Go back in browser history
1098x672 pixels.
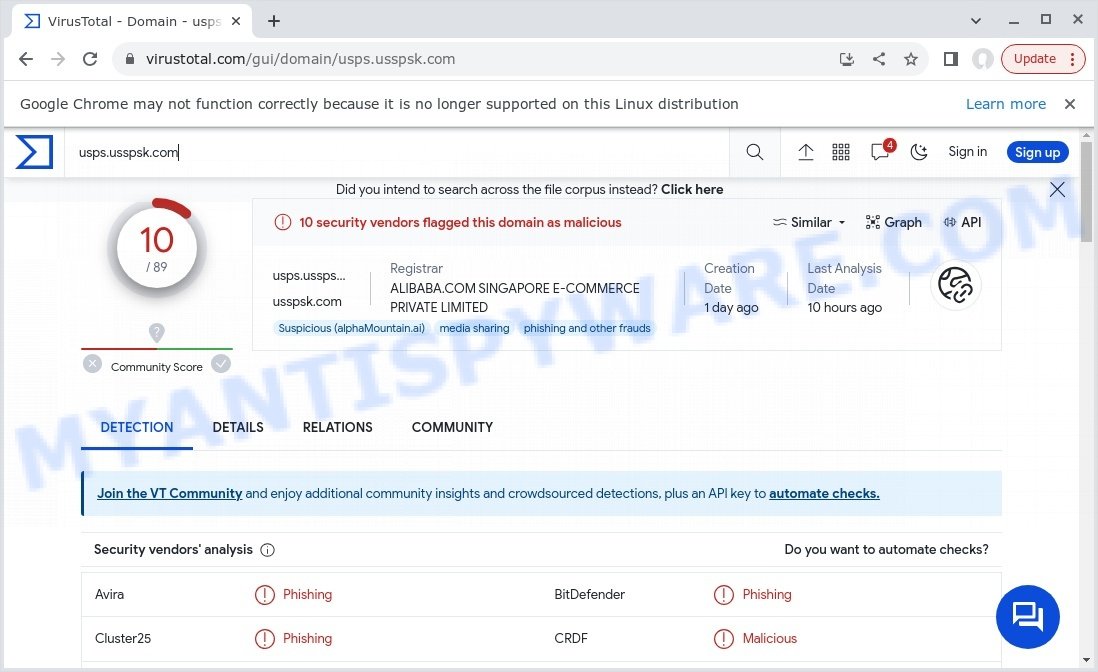click(x=26, y=59)
